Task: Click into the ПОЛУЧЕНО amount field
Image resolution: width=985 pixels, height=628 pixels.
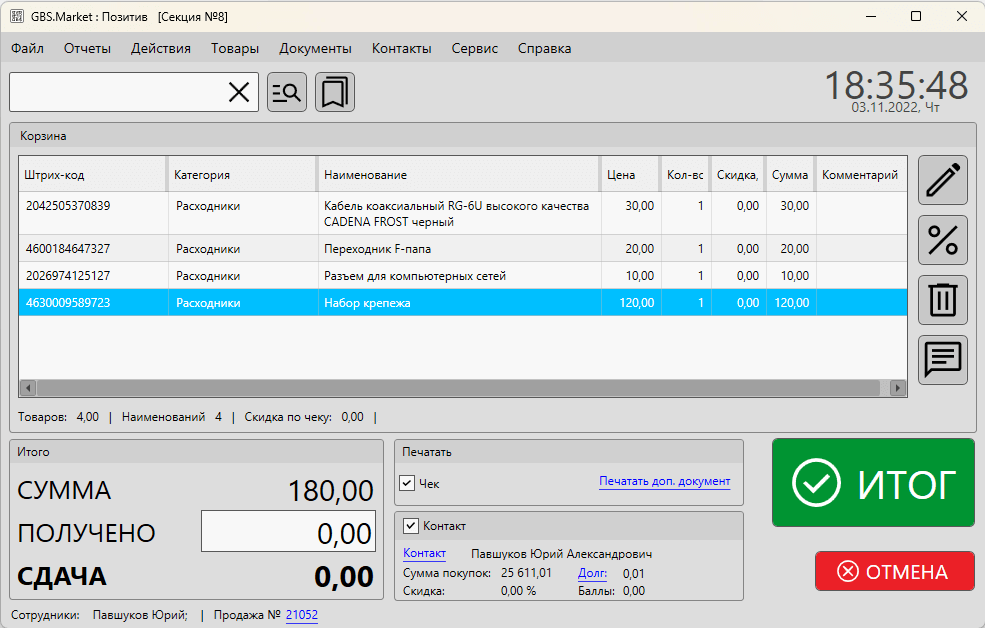Action: (288, 532)
